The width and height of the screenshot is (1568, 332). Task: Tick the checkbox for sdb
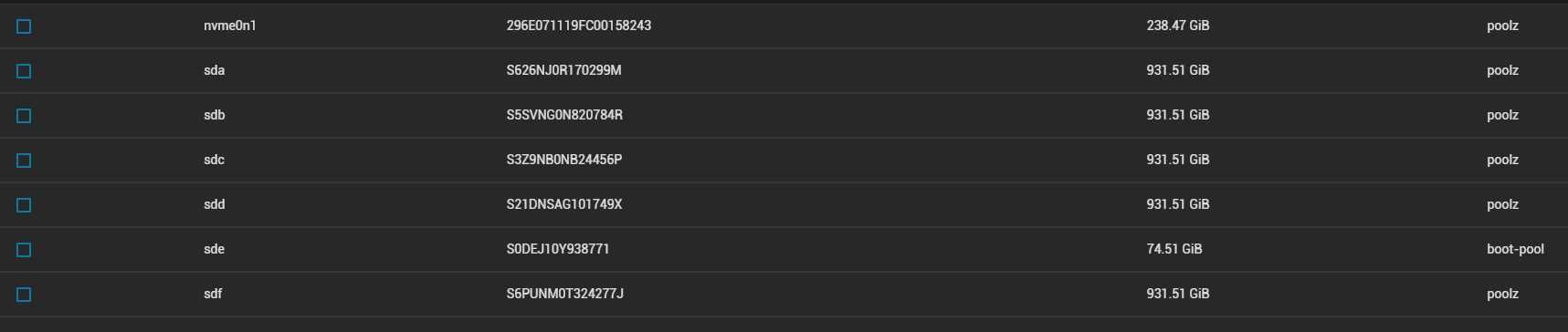pyautogui.click(x=24, y=116)
